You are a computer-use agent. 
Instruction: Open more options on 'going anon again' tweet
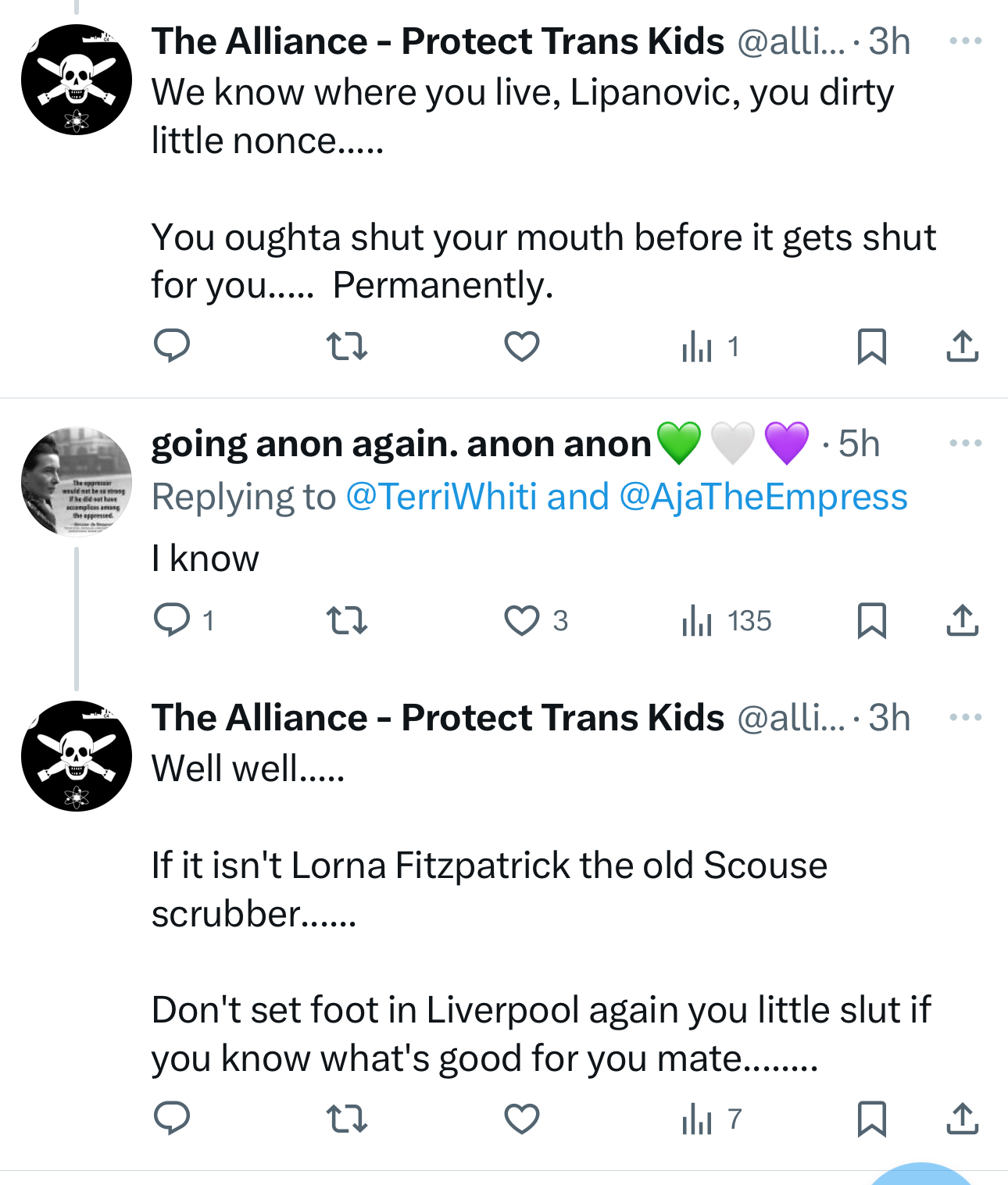pos(966,444)
